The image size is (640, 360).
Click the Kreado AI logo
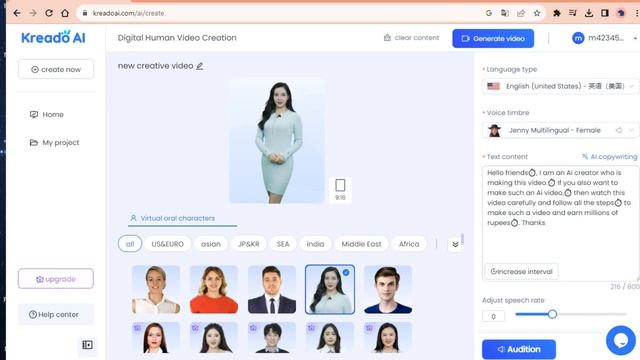pos(53,37)
